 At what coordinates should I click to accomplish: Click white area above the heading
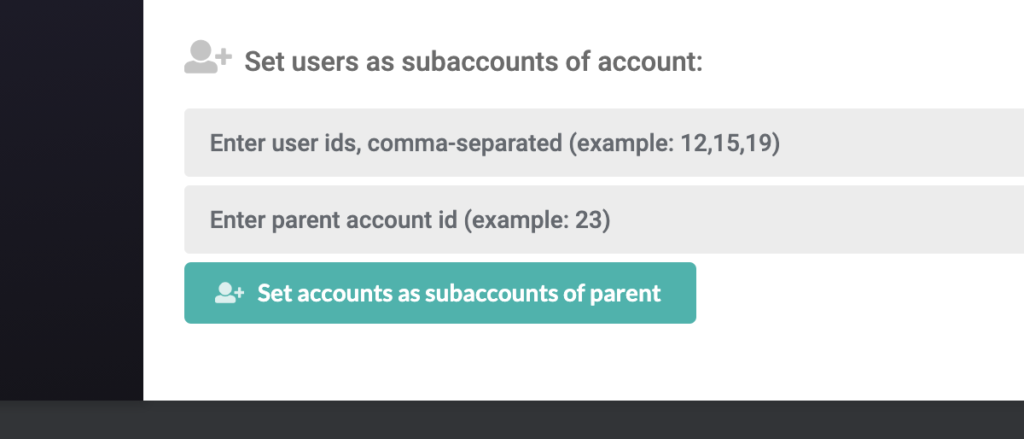tap(583, 18)
